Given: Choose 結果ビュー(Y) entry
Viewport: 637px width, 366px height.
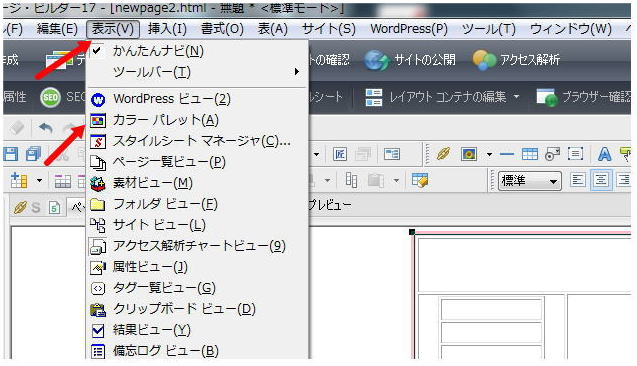Looking at the screenshot, I should click(197, 331).
